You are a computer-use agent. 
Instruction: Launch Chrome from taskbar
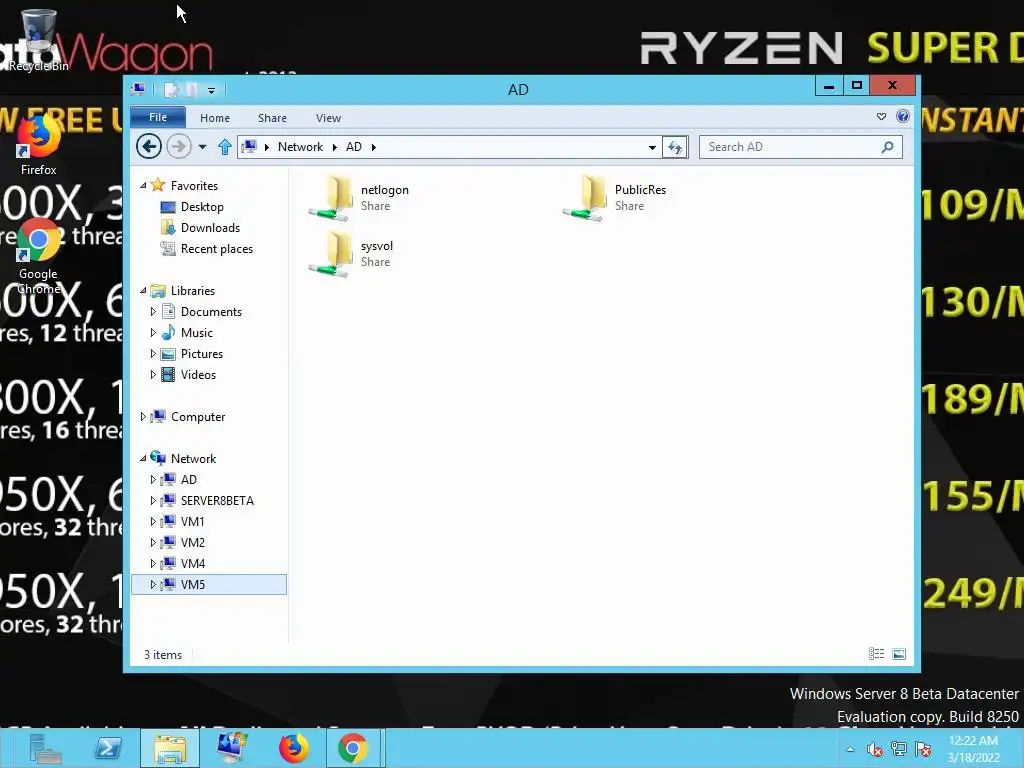[x=353, y=748]
